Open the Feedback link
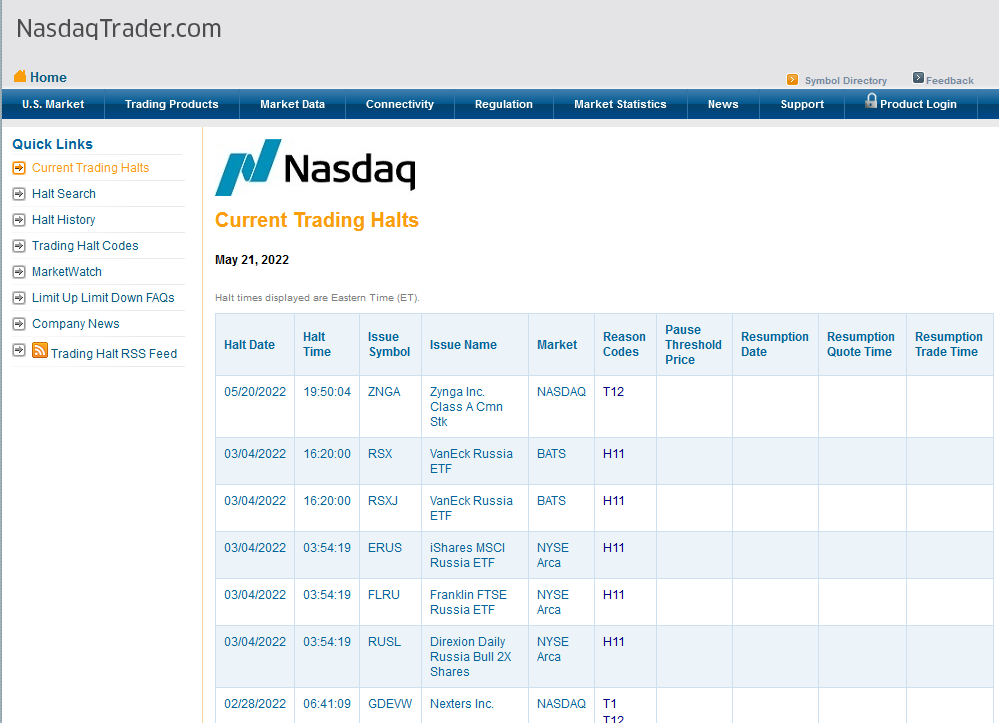 coord(950,80)
